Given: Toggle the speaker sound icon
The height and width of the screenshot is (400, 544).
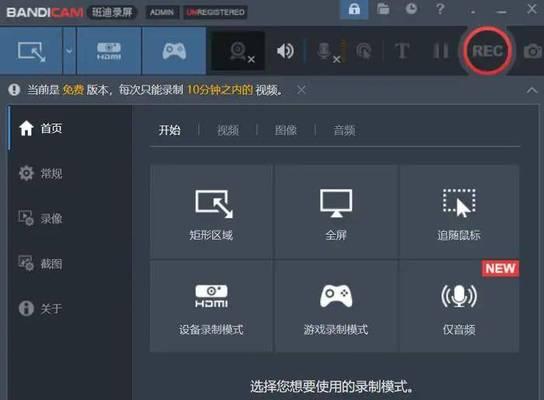Looking at the screenshot, I should point(285,51).
